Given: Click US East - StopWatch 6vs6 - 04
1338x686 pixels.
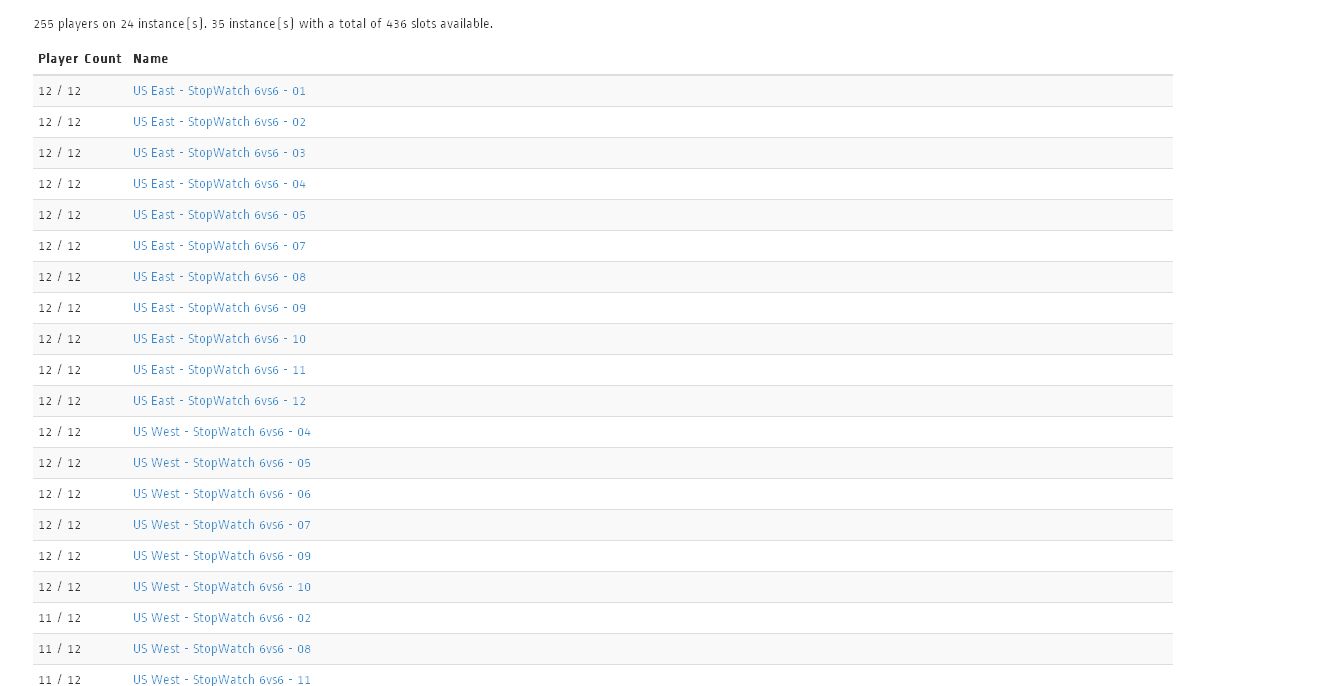Looking at the screenshot, I should pos(219,184).
